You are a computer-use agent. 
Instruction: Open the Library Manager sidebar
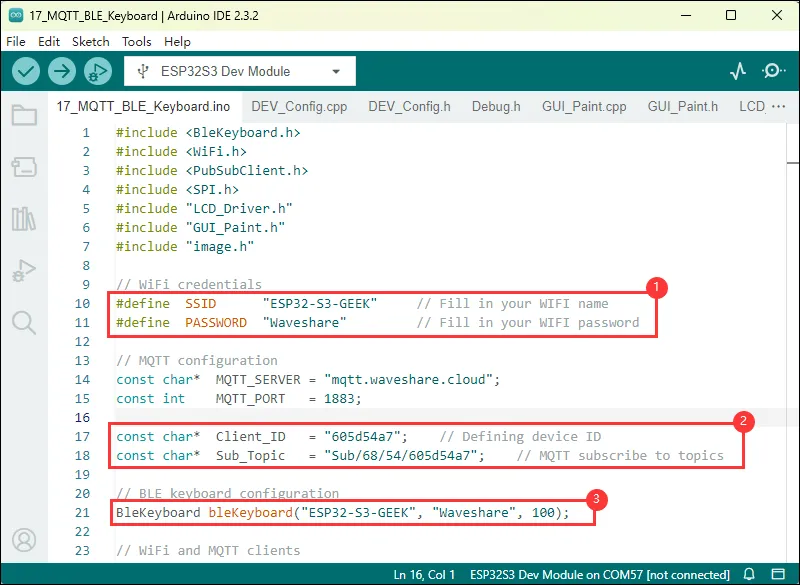tap(24, 218)
